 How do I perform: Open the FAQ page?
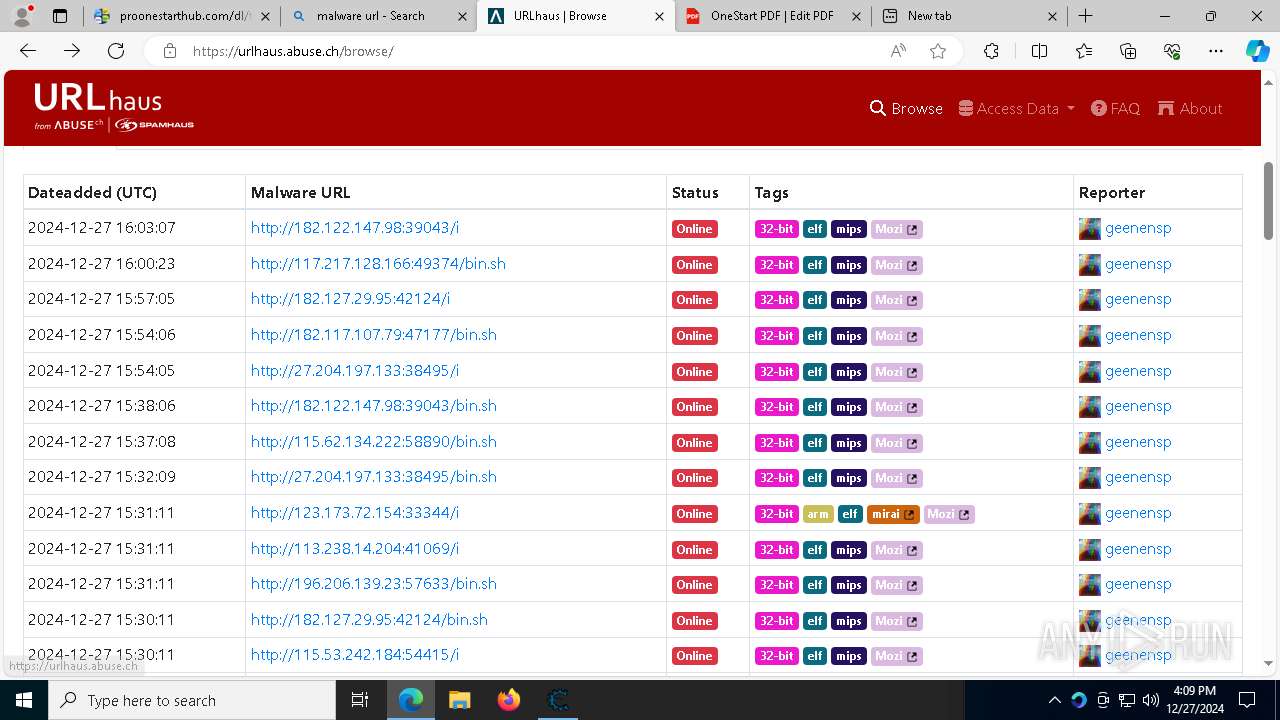pyautogui.click(x=1115, y=109)
